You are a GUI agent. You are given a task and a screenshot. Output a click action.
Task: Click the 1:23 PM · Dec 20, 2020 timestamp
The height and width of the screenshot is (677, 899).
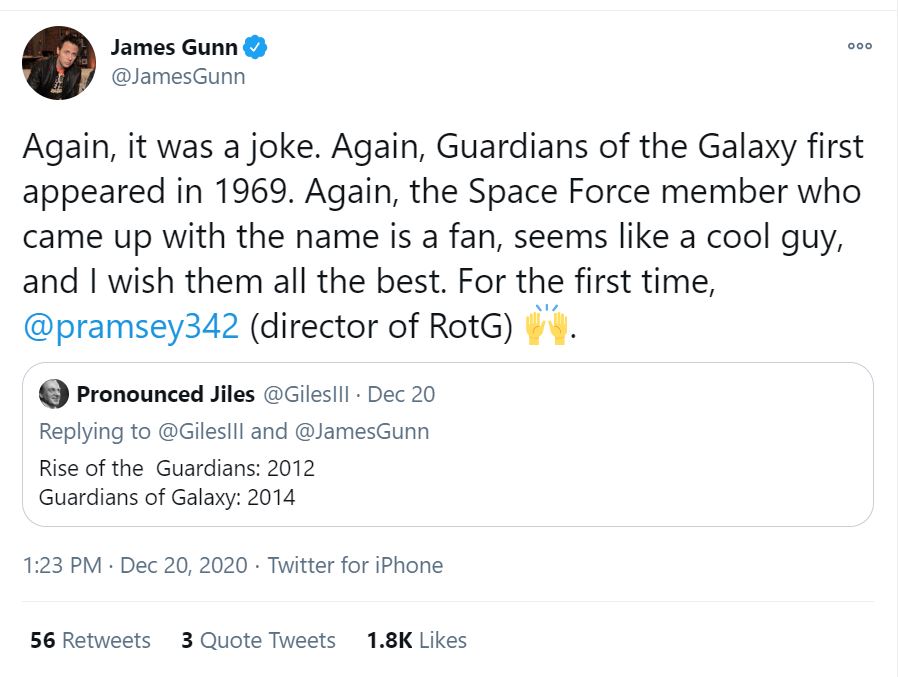coord(134,565)
